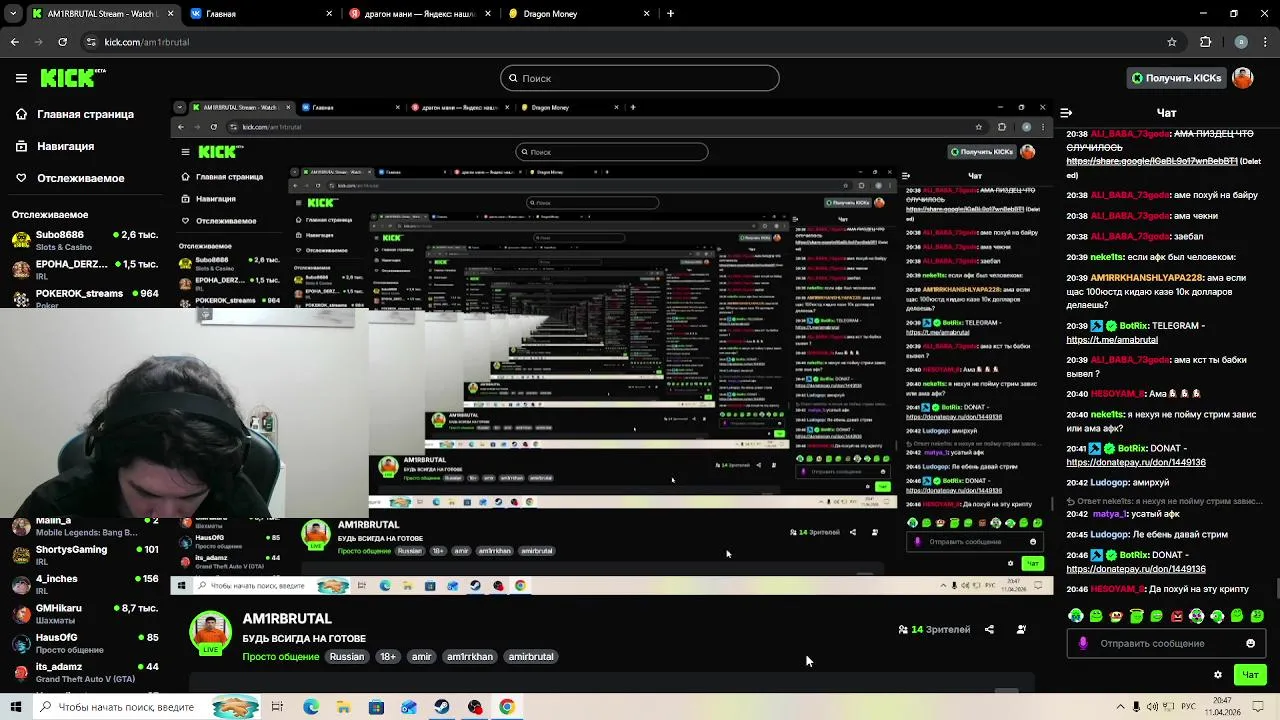
Task: Click the Windows taskbar search box
Action: 145,707
